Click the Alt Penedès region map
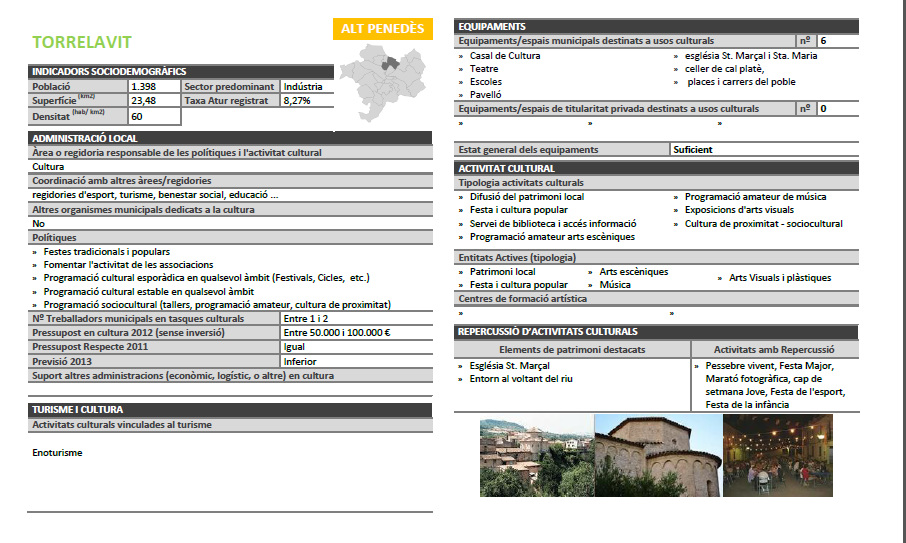906x543 pixels. [383, 82]
